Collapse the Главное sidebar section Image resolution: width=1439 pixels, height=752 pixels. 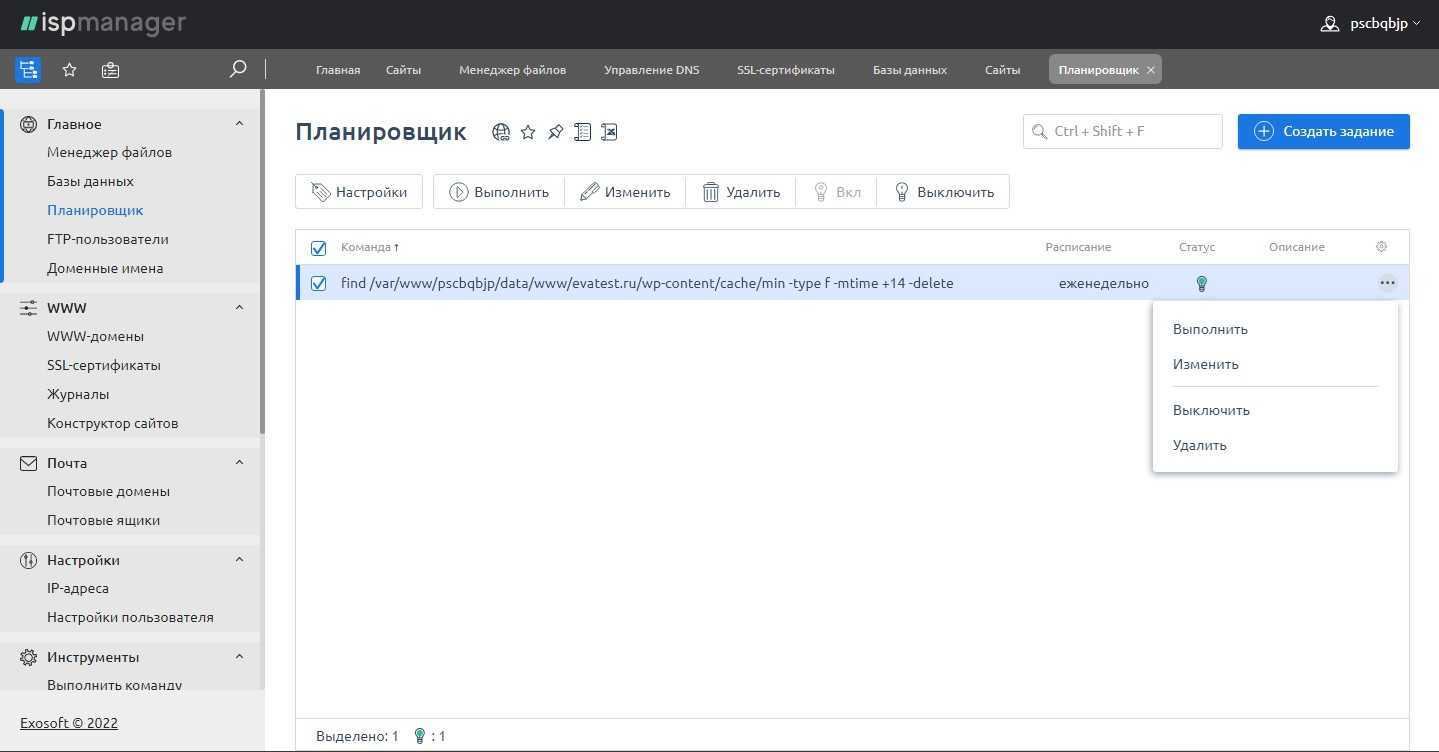click(x=239, y=124)
